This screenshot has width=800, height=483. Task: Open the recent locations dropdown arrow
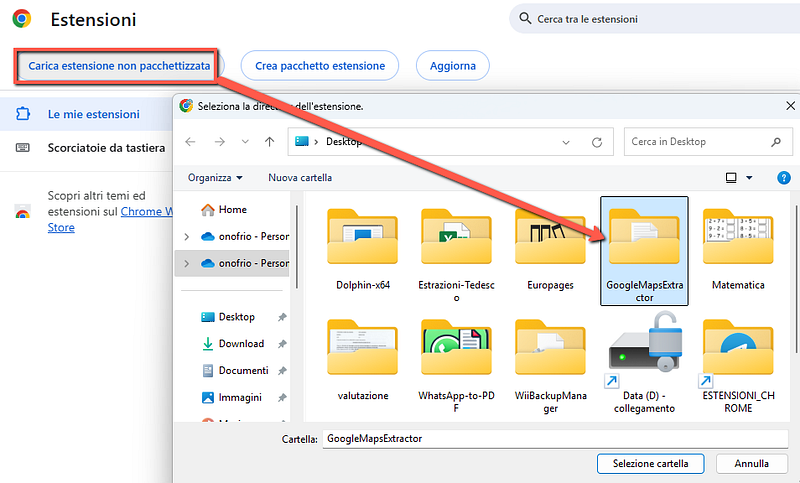tap(245, 142)
